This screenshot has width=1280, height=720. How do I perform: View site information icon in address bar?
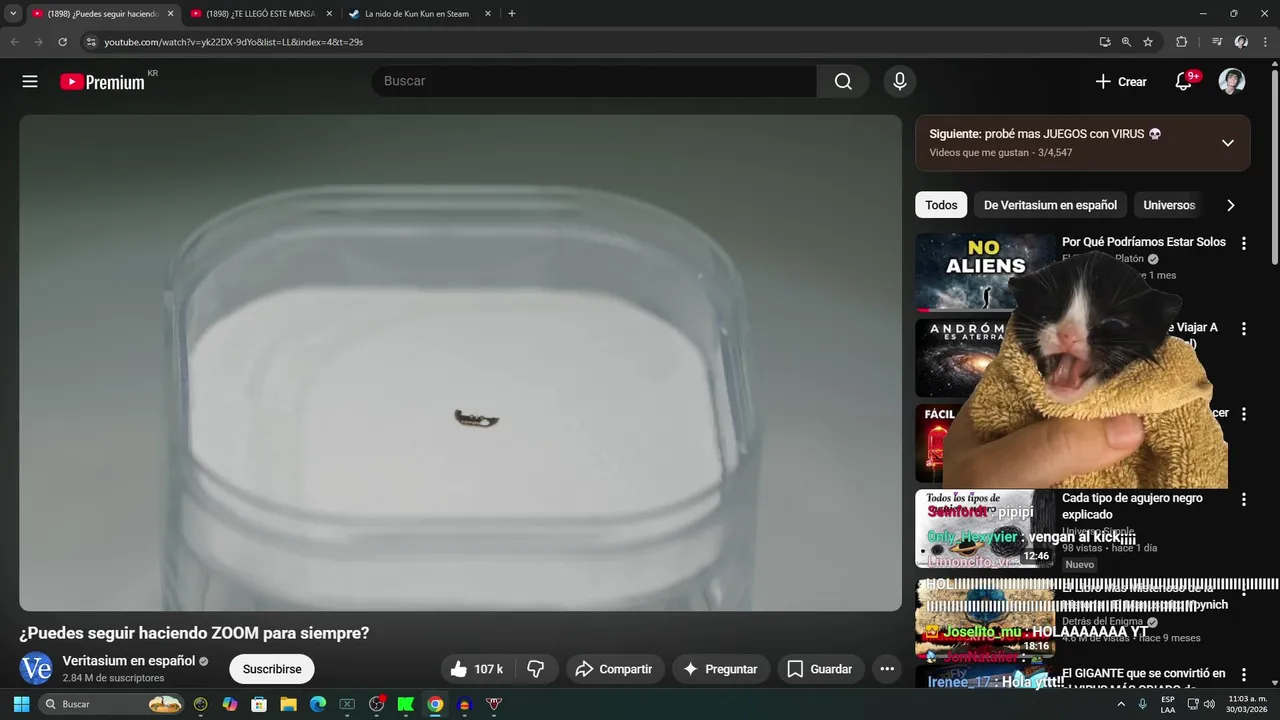[x=91, y=42]
